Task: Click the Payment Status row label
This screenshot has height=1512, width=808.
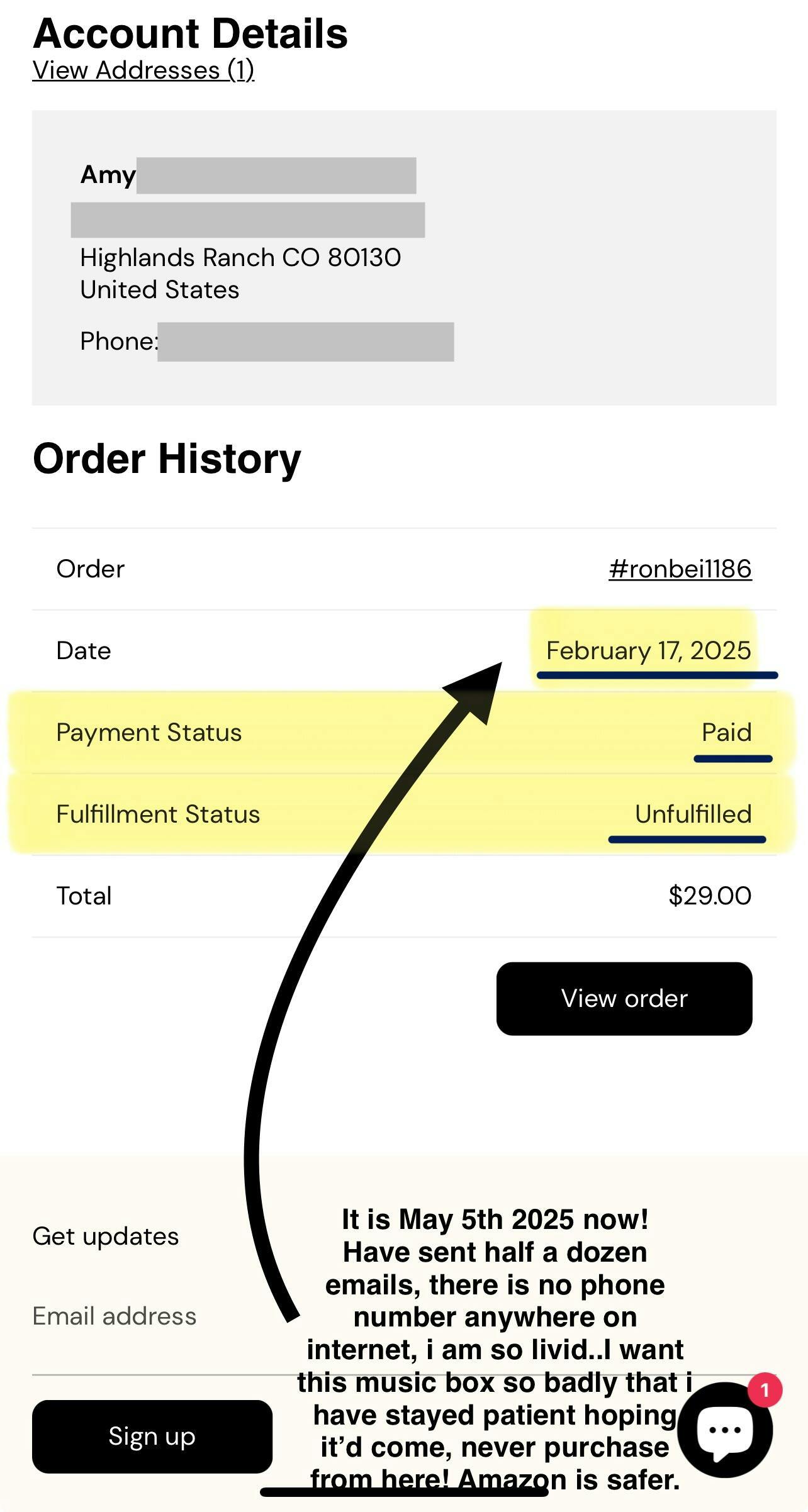Action: (x=149, y=732)
